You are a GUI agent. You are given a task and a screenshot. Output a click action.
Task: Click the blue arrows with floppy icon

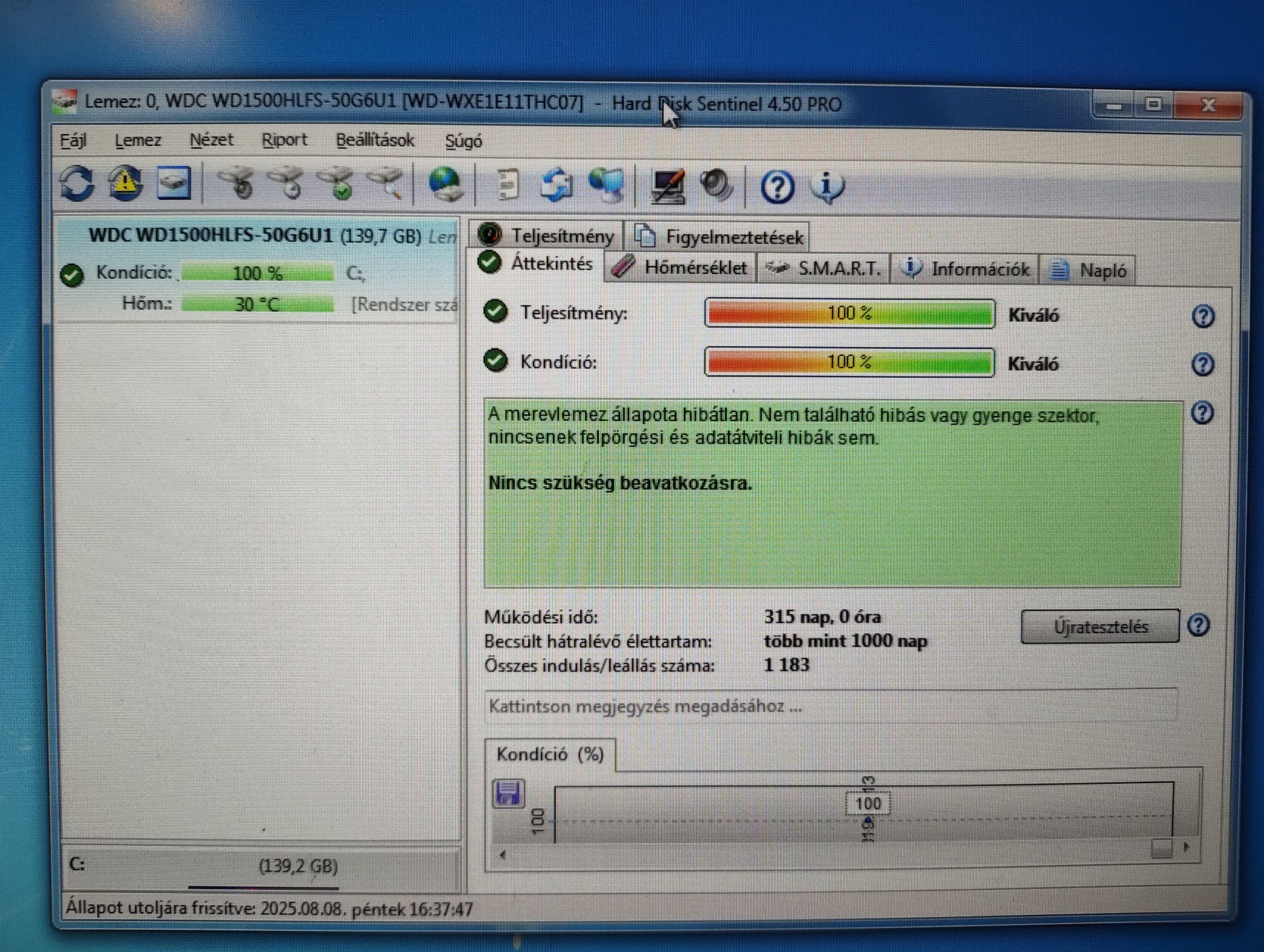557,186
